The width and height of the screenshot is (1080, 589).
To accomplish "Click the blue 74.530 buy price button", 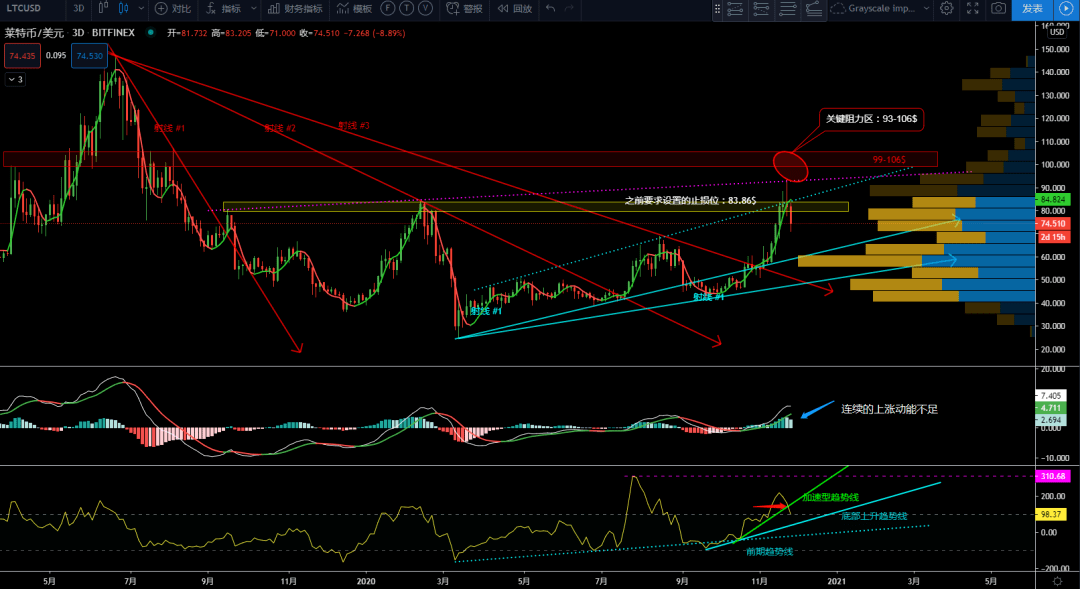I will [89, 56].
